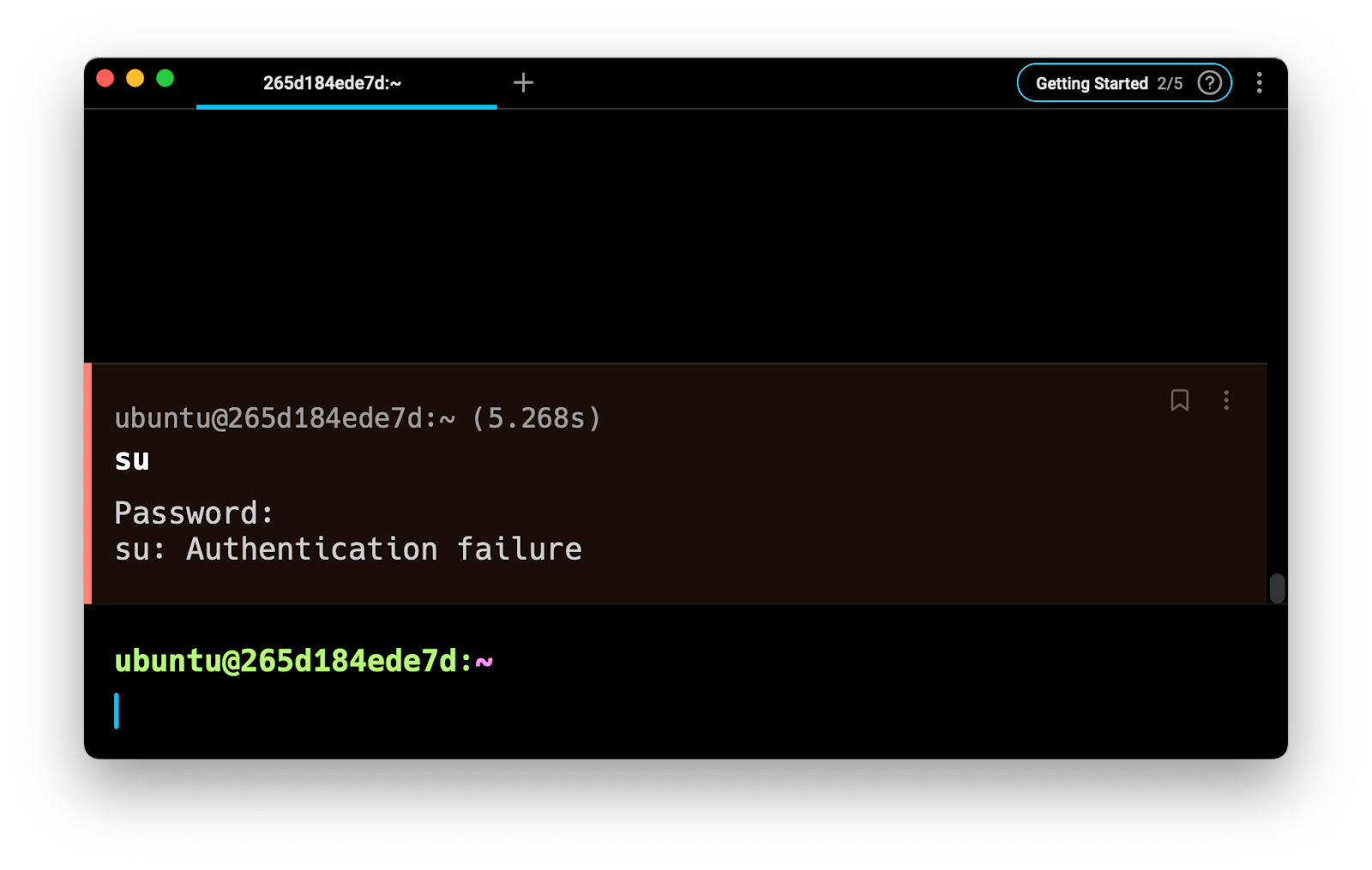Click the terminal scrollbar thumb
1372x870 pixels.
[x=1277, y=588]
